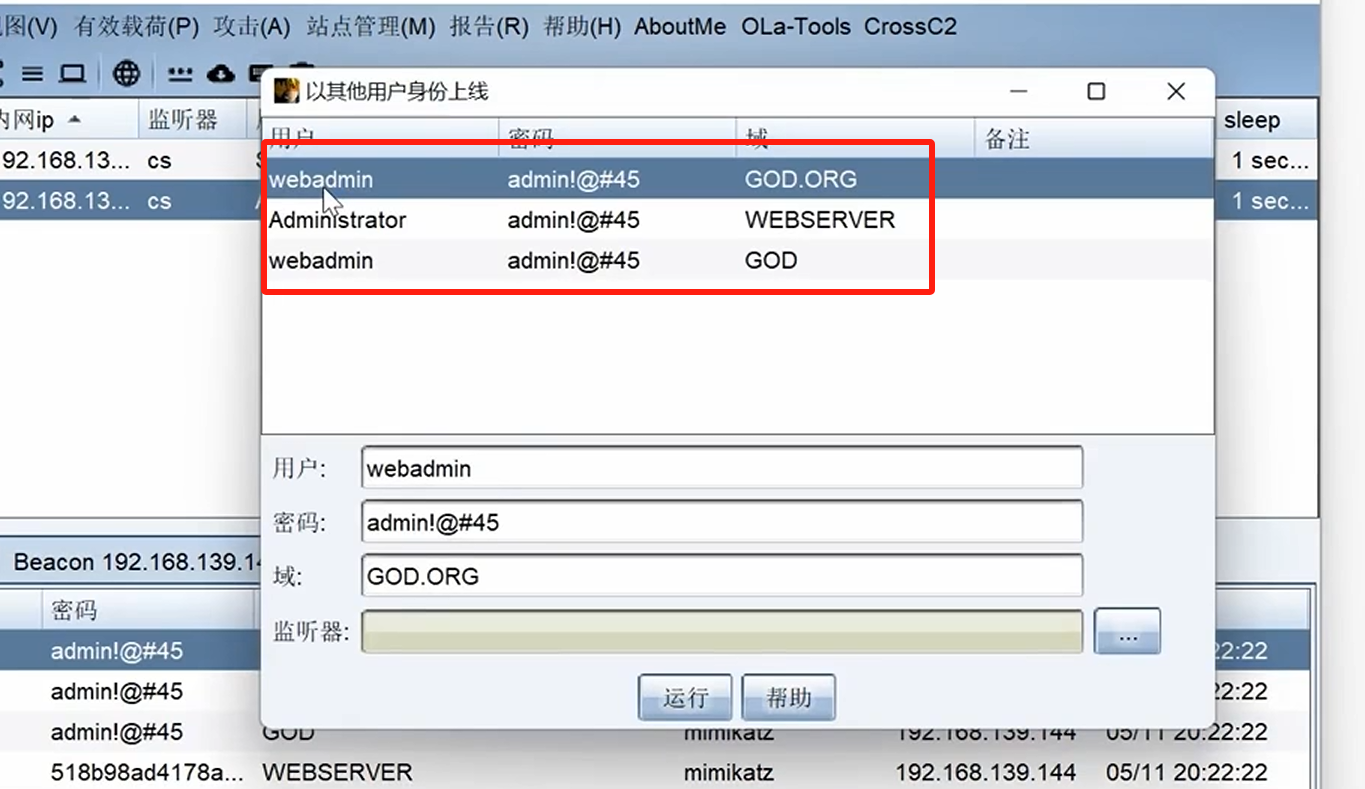Select the Administrator credential row

coord(738,220)
